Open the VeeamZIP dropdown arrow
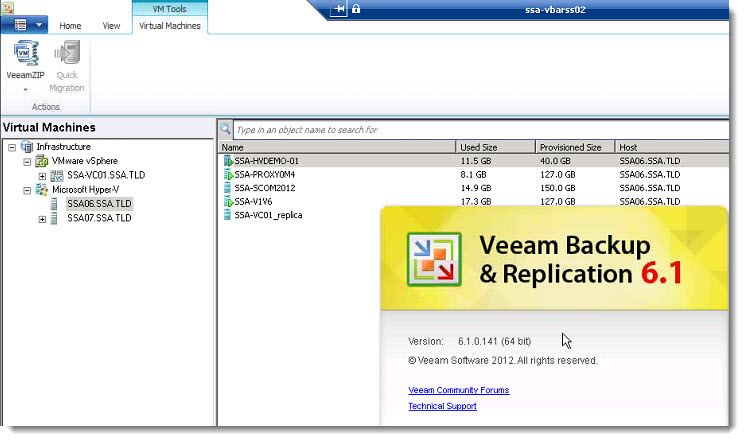The image size is (744, 441). 25,89
